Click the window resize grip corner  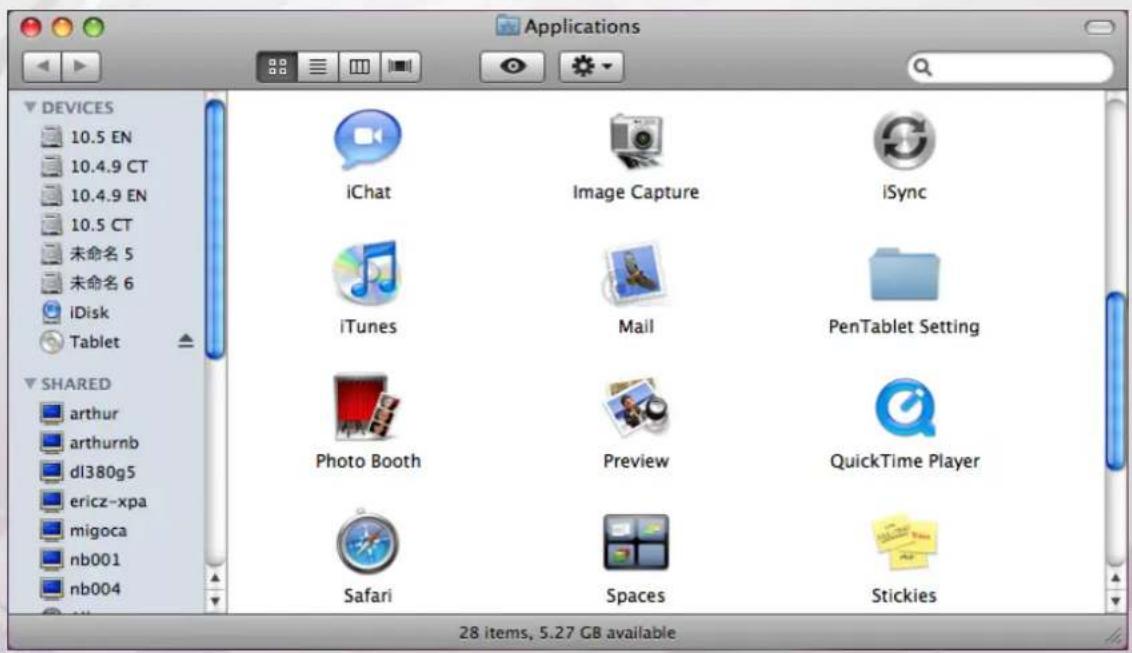pyautogui.click(x=1113, y=636)
